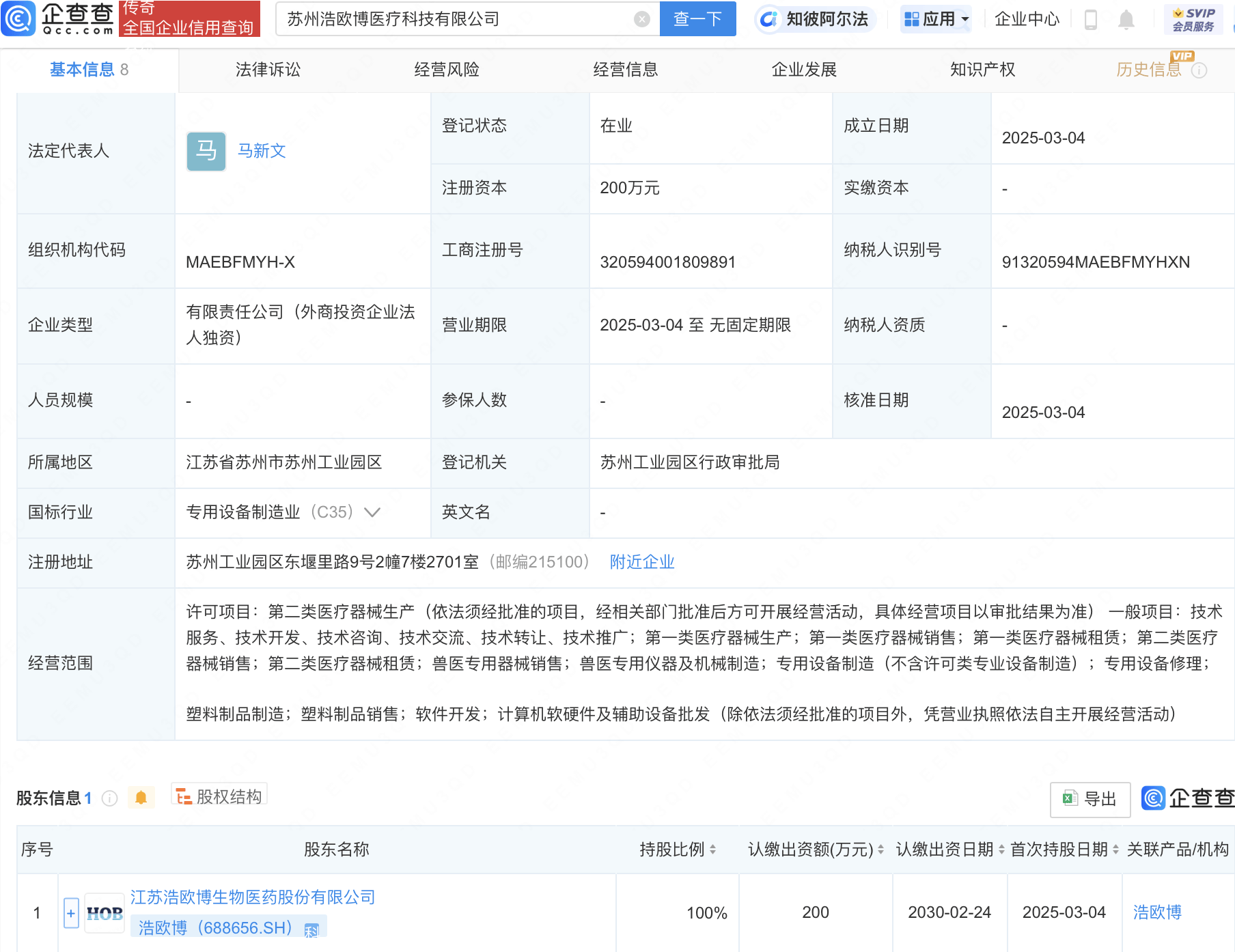The width and height of the screenshot is (1235, 952).
Task: Sort by 持股比例 column
Action: (x=712, y=850)
